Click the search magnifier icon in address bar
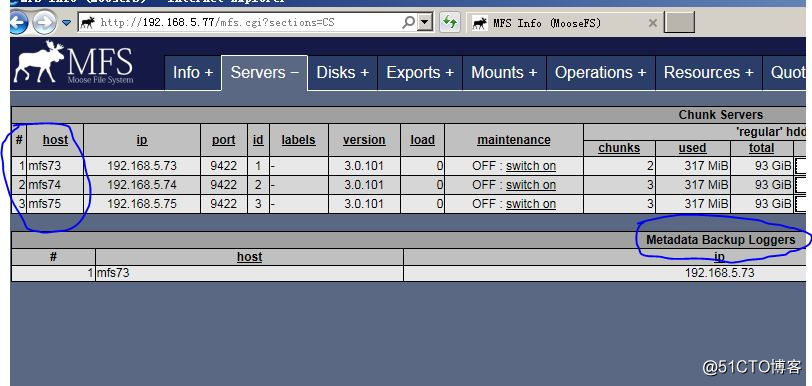 coord(409,22)
